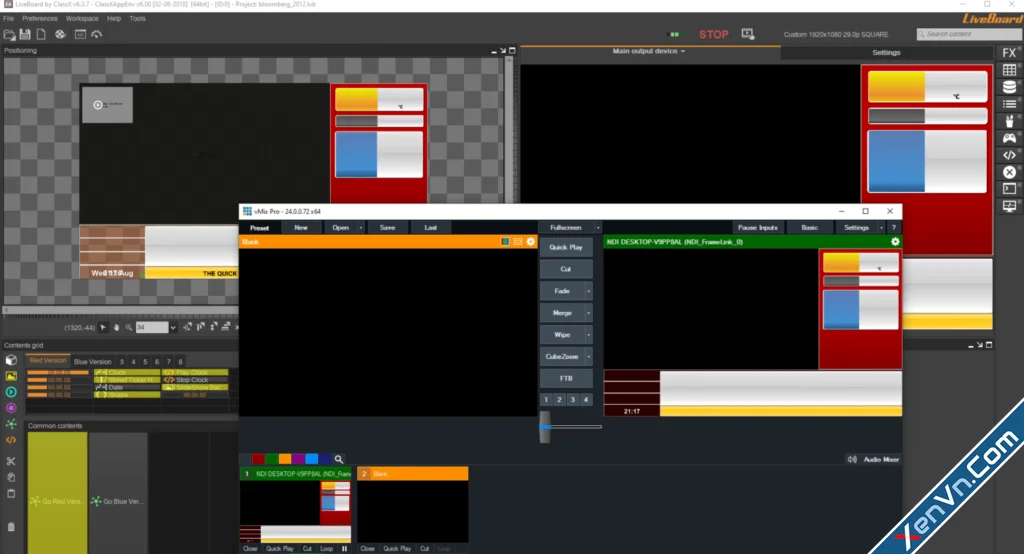This screenshot has width=1024, height=554.
Task: Select the Go Red Vers. common content tile
Action: [x=57, y=493]
